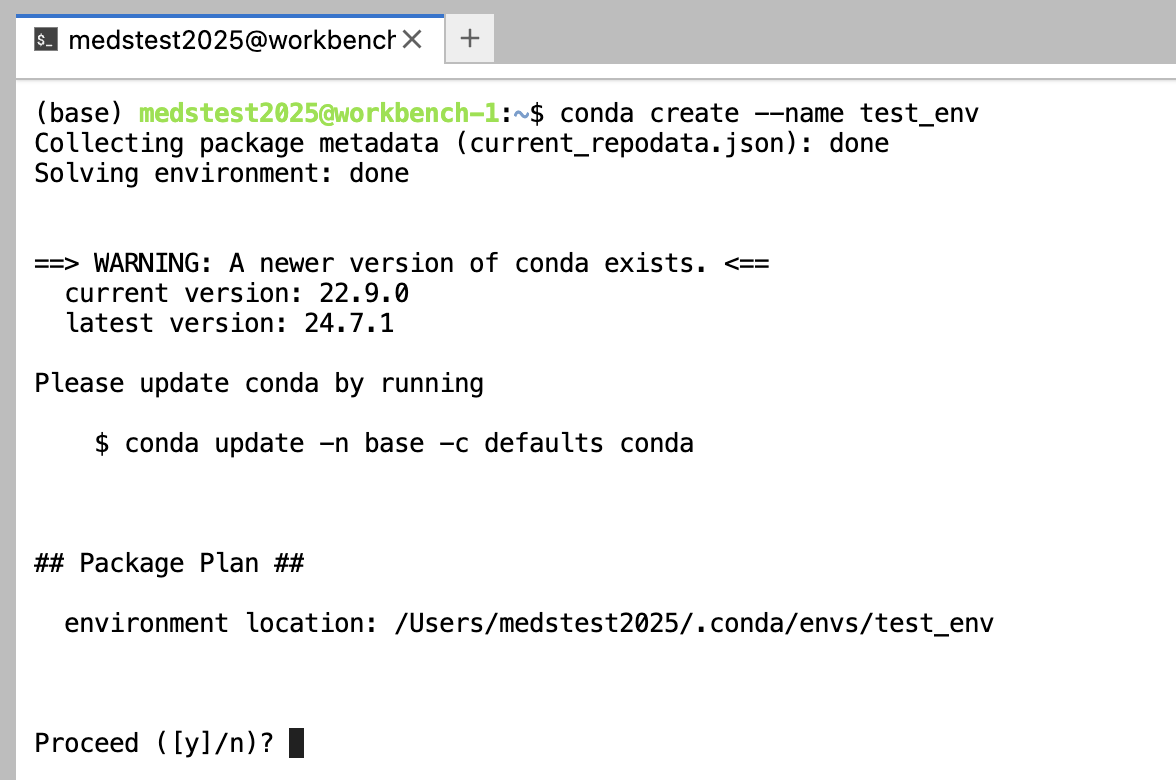Click the green medstest2025@workbench-1 prompt text
The image size is (1176, 780).
319,113
